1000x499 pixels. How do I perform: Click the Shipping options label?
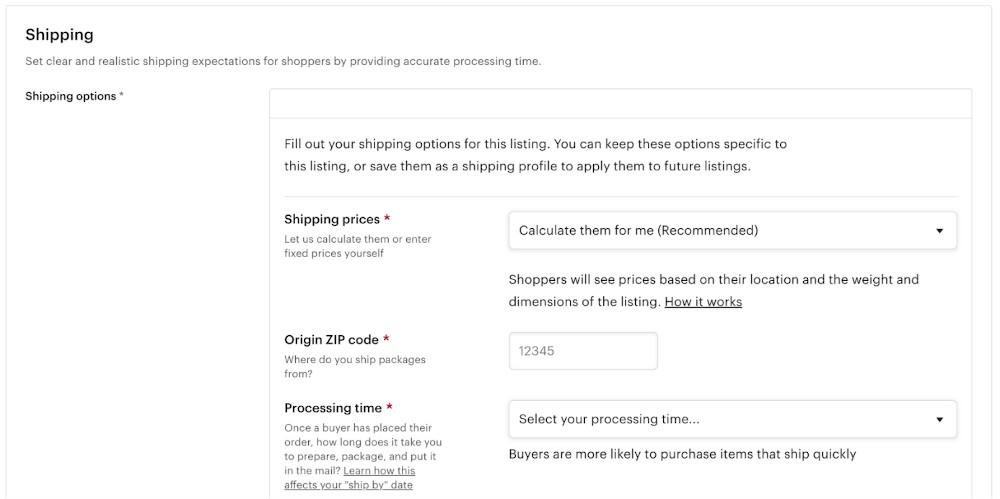tap(70, 96)
